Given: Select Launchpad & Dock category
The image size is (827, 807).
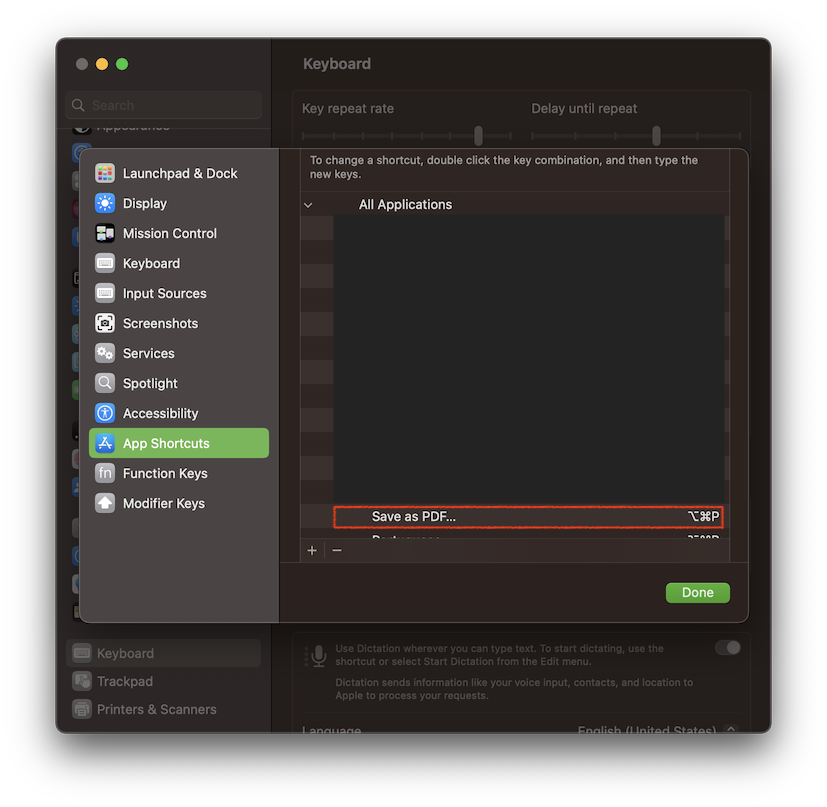Looking at the screenshot, I should (x=179, y=173).
